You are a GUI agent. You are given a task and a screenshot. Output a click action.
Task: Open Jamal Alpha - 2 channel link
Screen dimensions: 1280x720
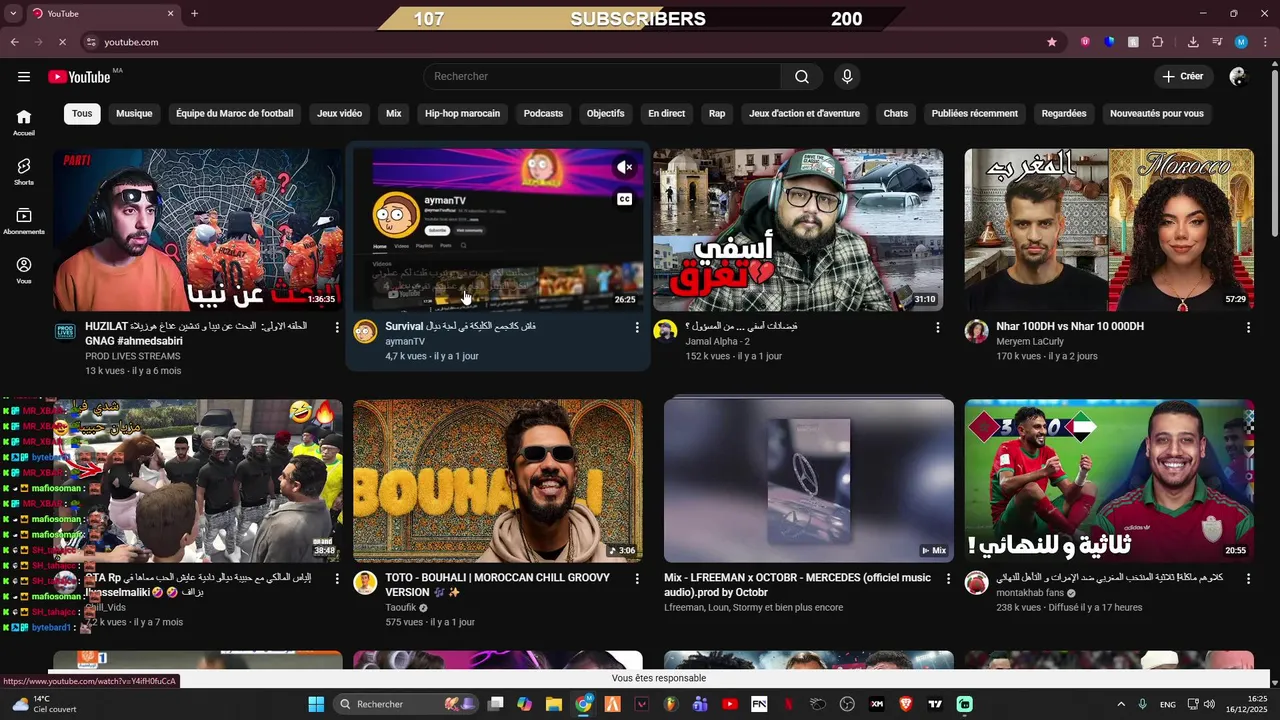click(x=717, y=342)
